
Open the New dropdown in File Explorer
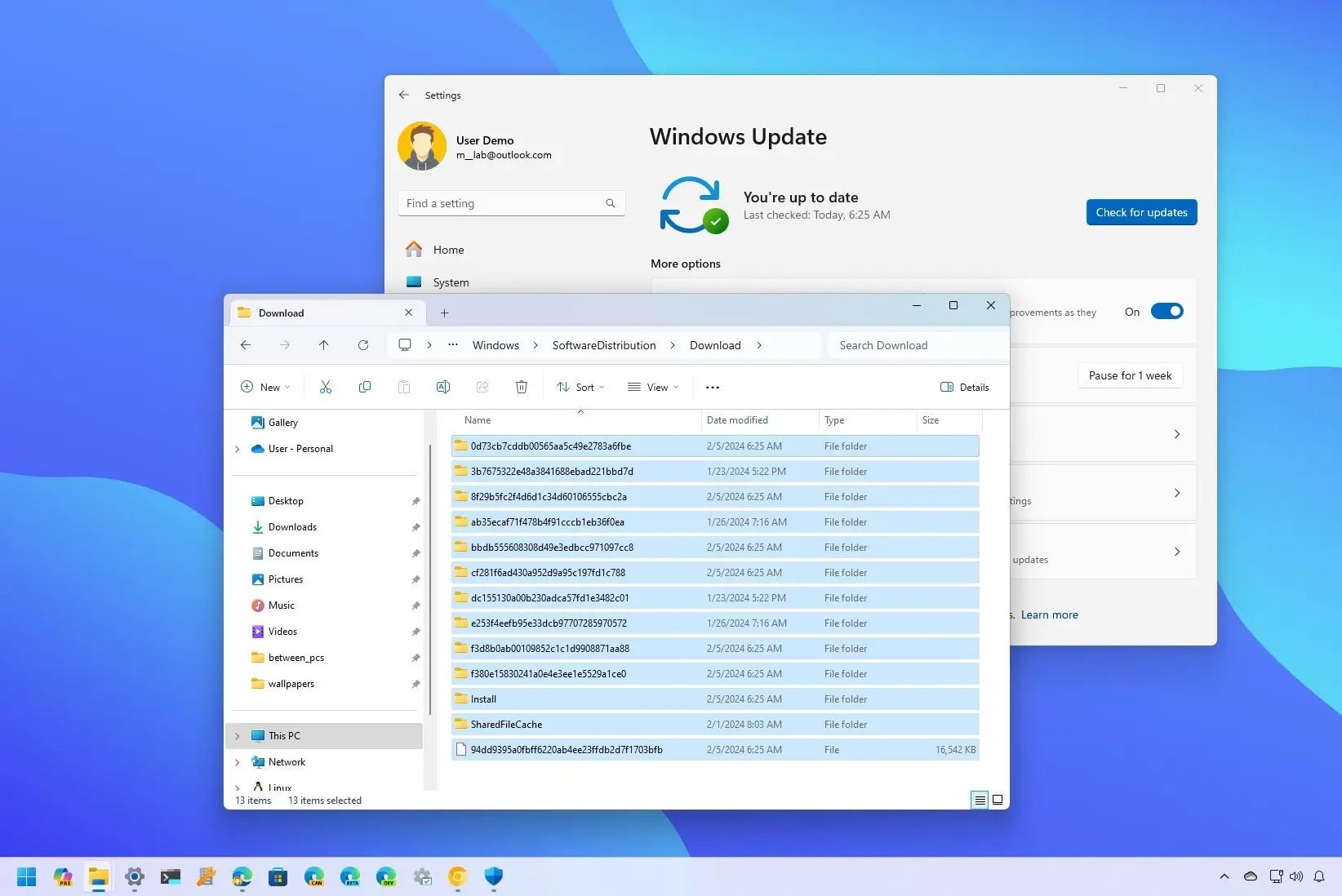point(265,387)
